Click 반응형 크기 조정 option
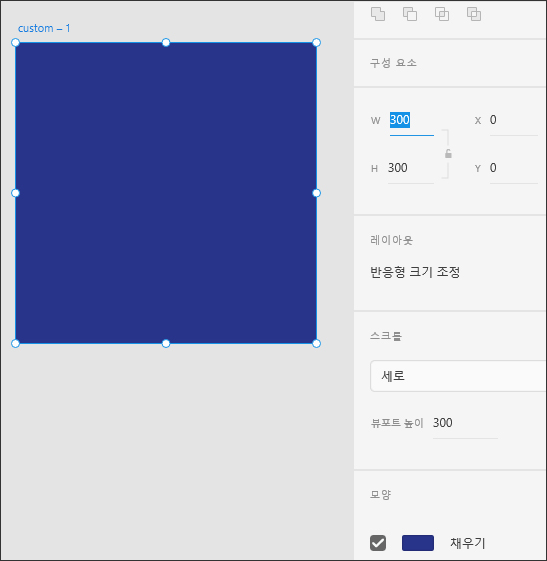Image resolution: width=547 pixels, height=561 pixels. point(415,272)
